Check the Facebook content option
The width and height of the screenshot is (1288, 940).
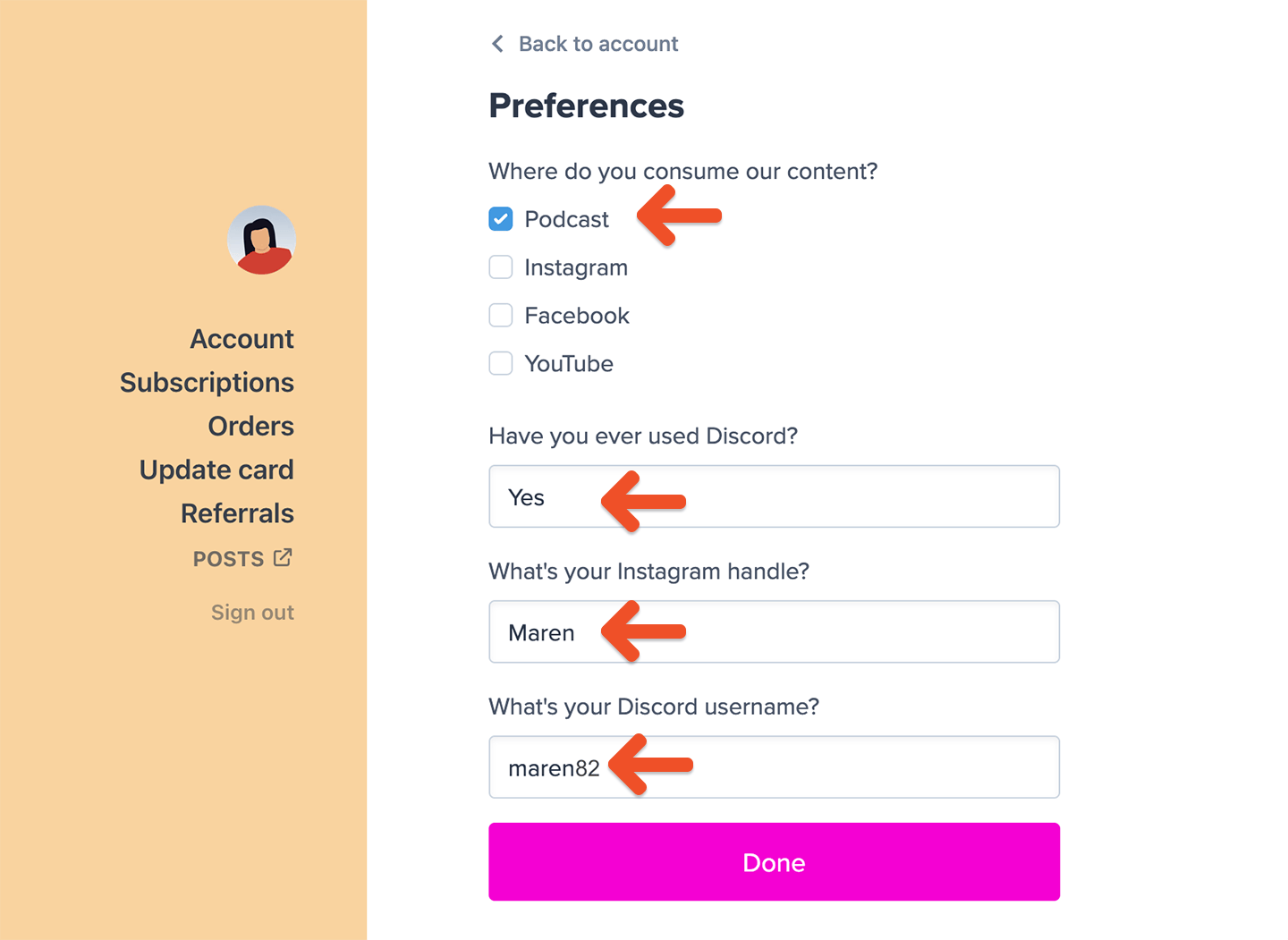pyautogui.click(x=500, y=315)
